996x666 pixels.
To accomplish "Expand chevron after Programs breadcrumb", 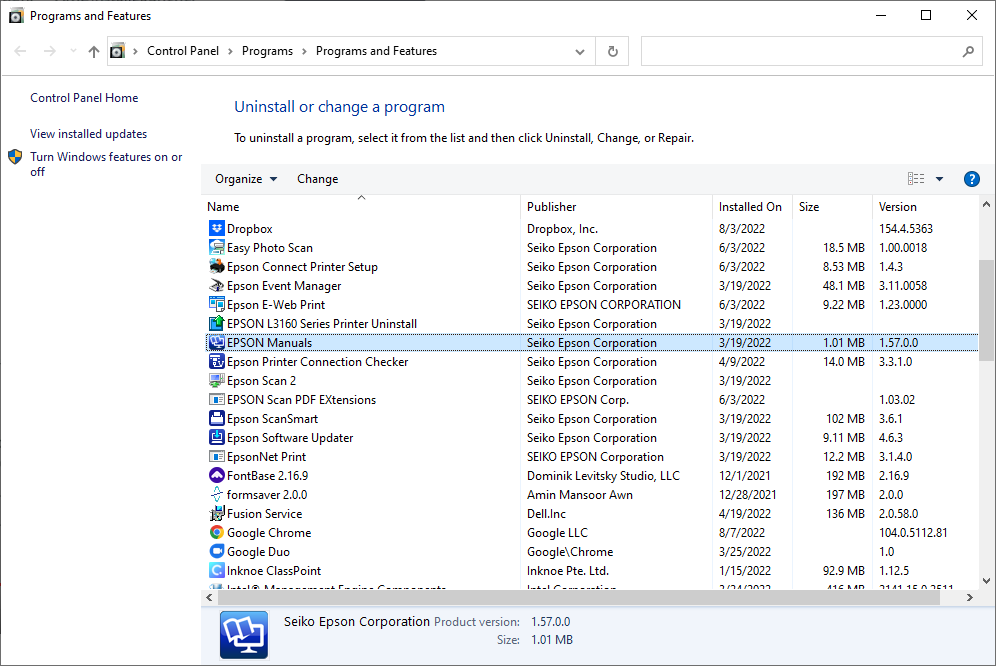I will coord(304,51).
